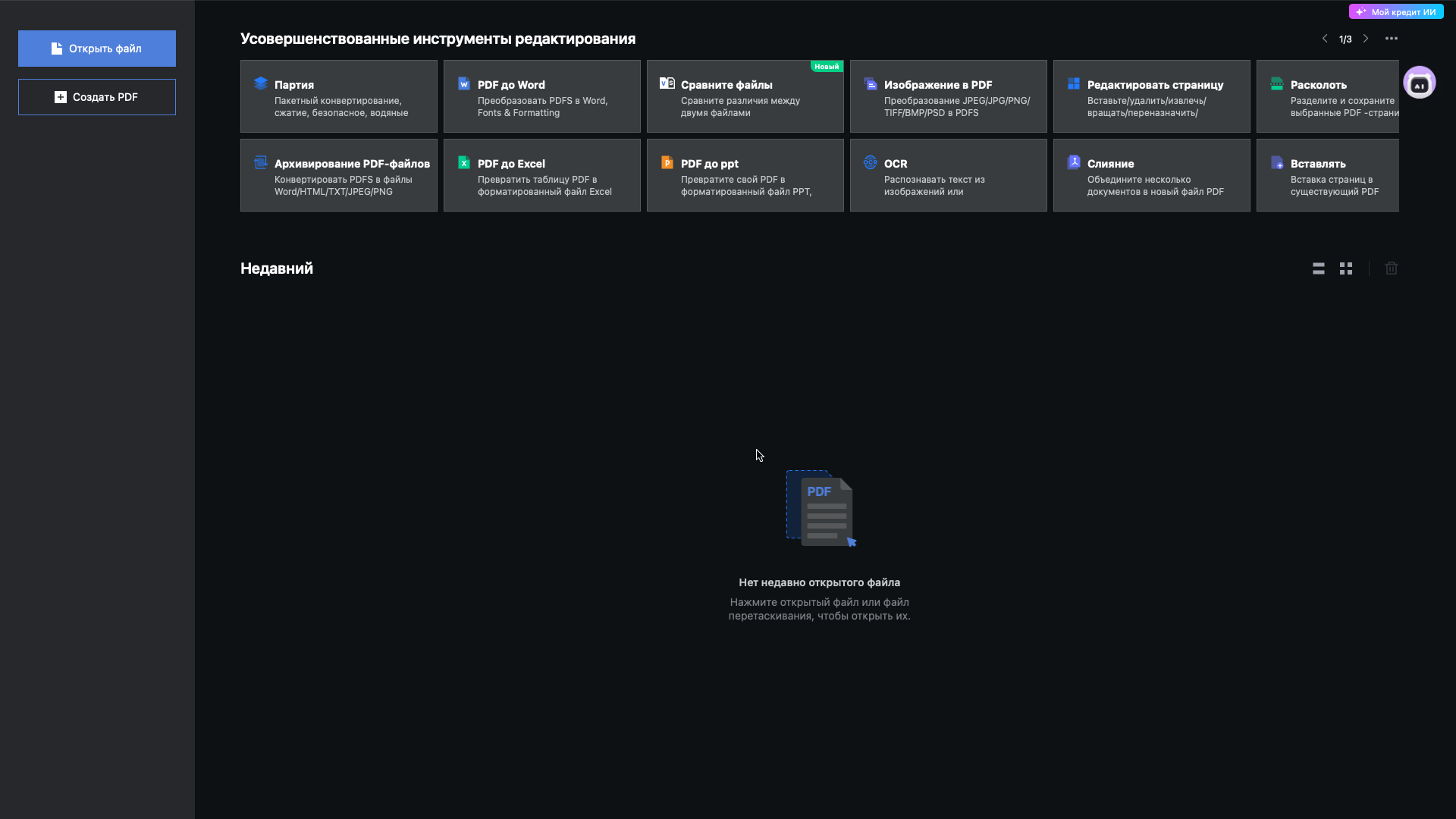Click the trash icon to clear recents

[x=1392, y=268]
